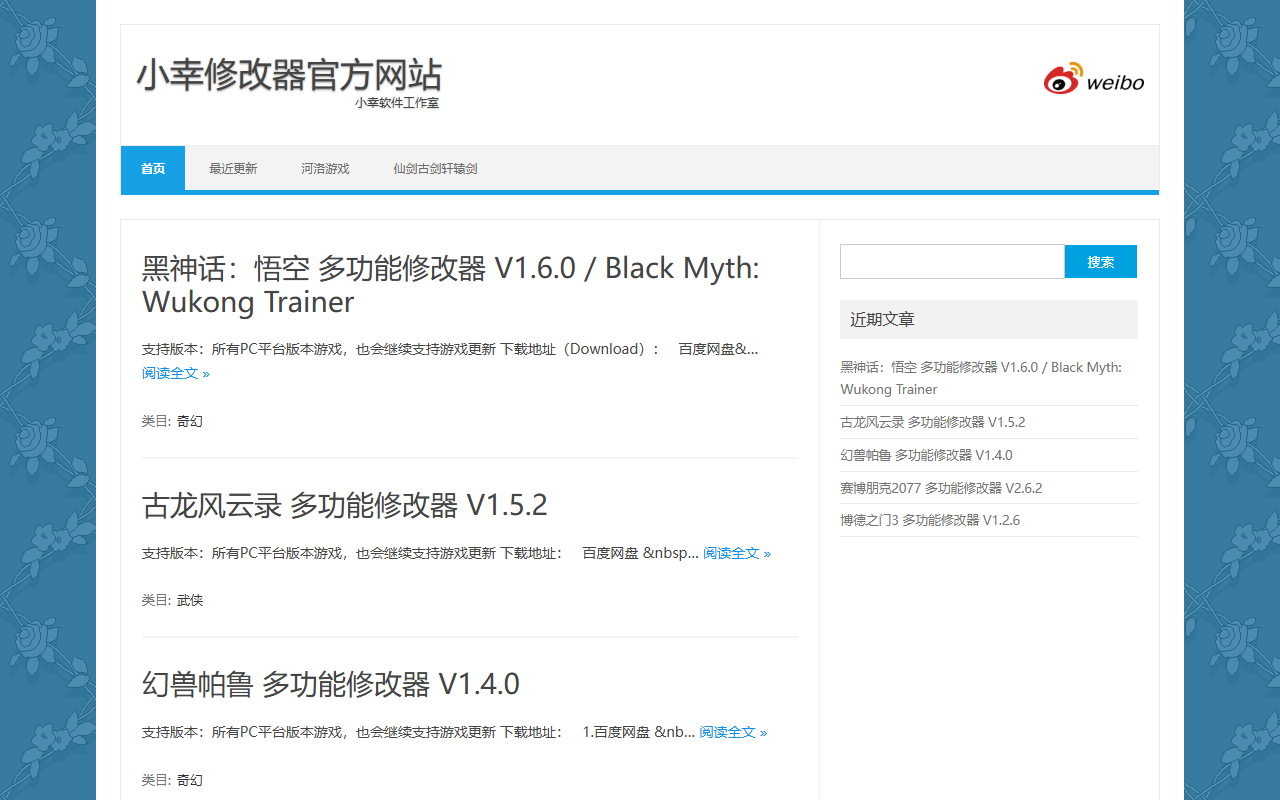The height and width of the screenshot is (800, 1280).
Task: Open the 奇幻 category under 幻兽帕鲁 post
Action: coord(190,780)
